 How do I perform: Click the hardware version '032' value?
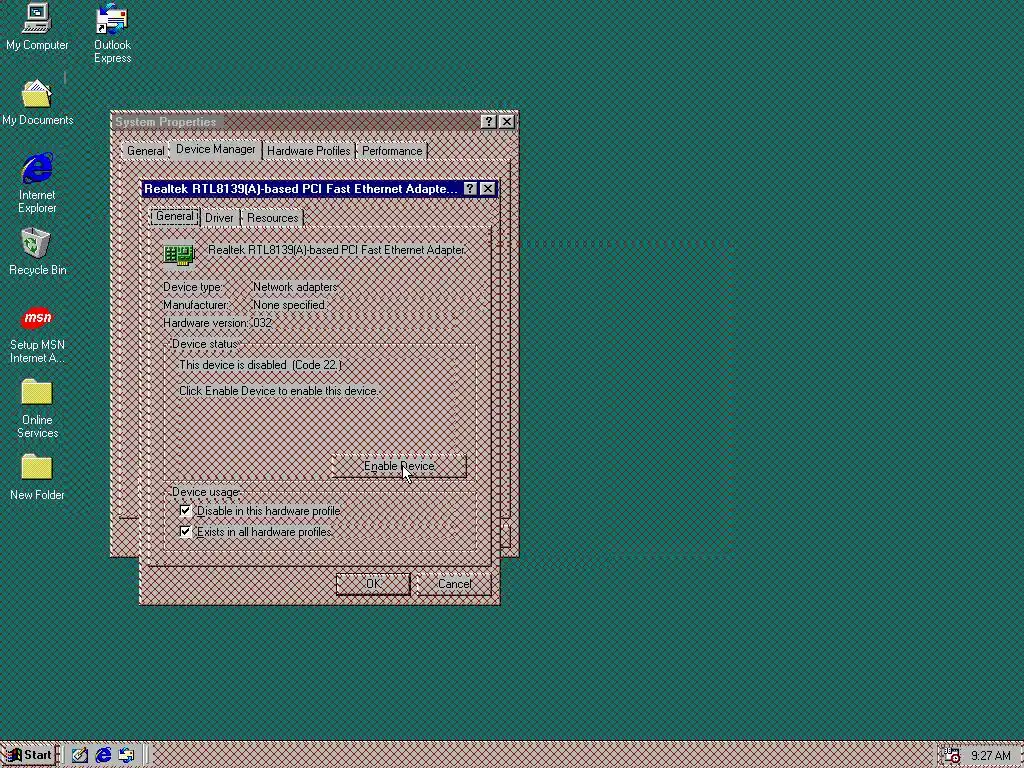coord(263,323)
